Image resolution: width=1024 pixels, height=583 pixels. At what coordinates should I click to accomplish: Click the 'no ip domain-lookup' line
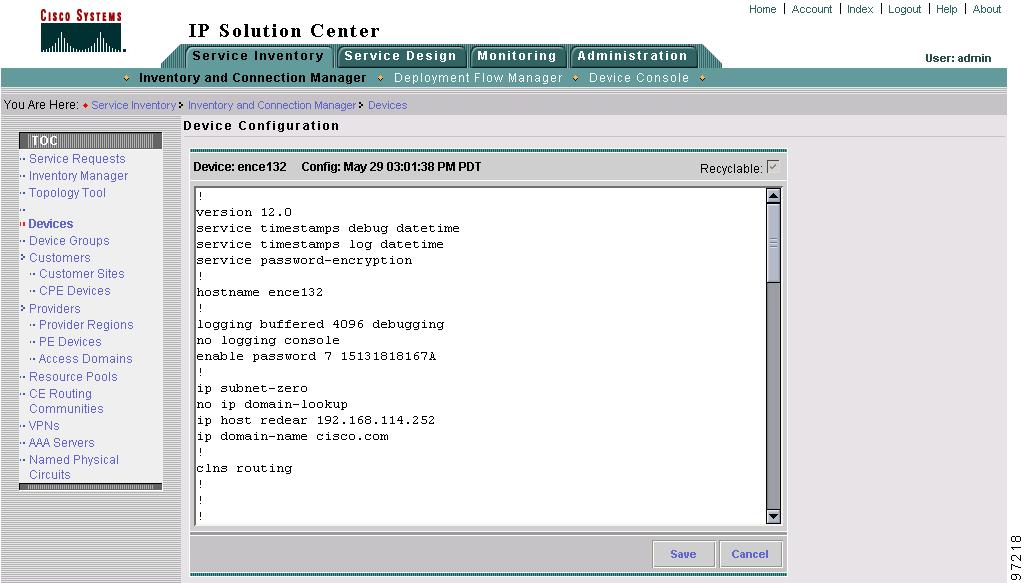point(272,404)
